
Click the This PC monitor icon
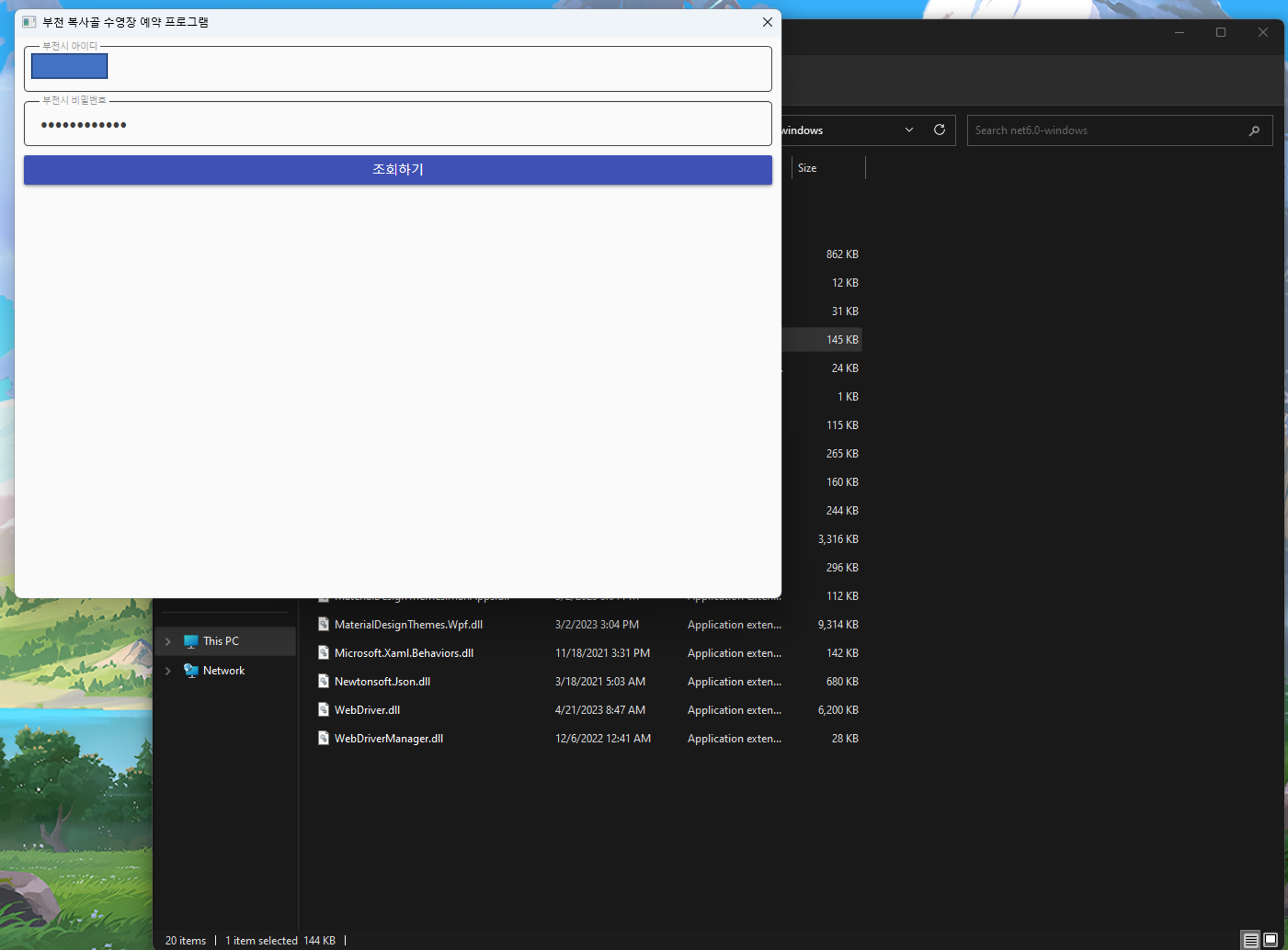pyautogui.click(x=190, y=641)
